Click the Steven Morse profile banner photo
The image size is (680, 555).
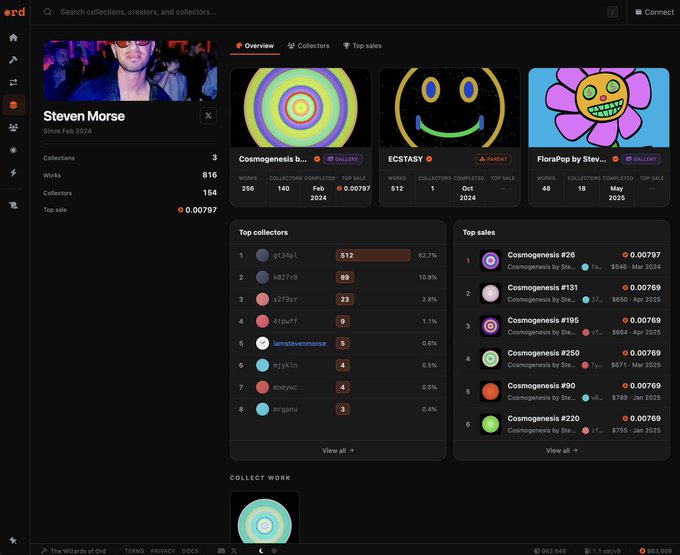click(130, 71)
